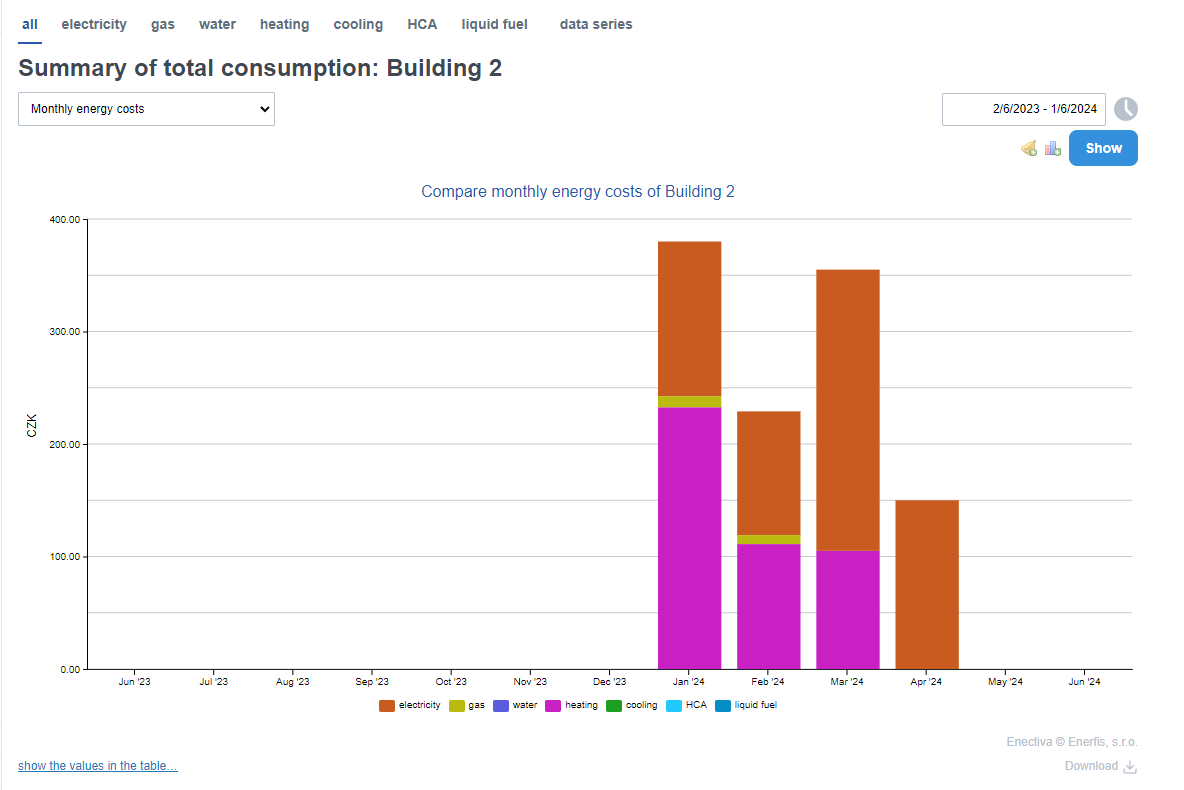Image resolution: width=1184 pixels, height=790 pixels.
Task: Open 'show the values in the table' link
Action: [98, 766]
